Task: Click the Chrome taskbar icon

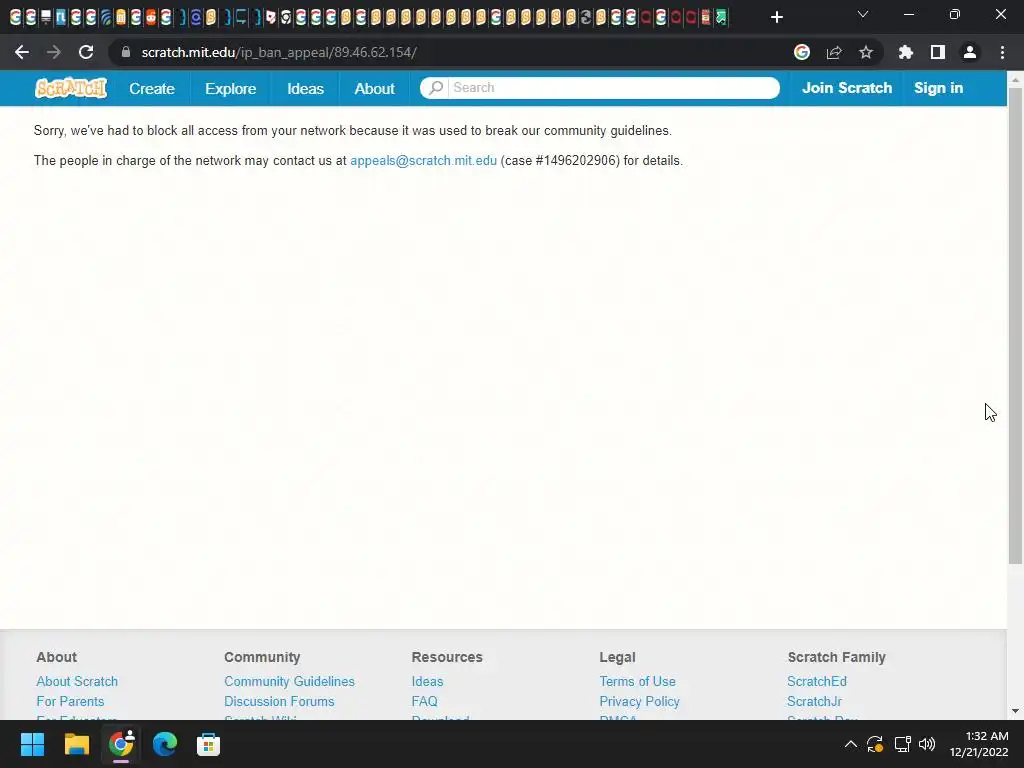Action: (121, 744)
